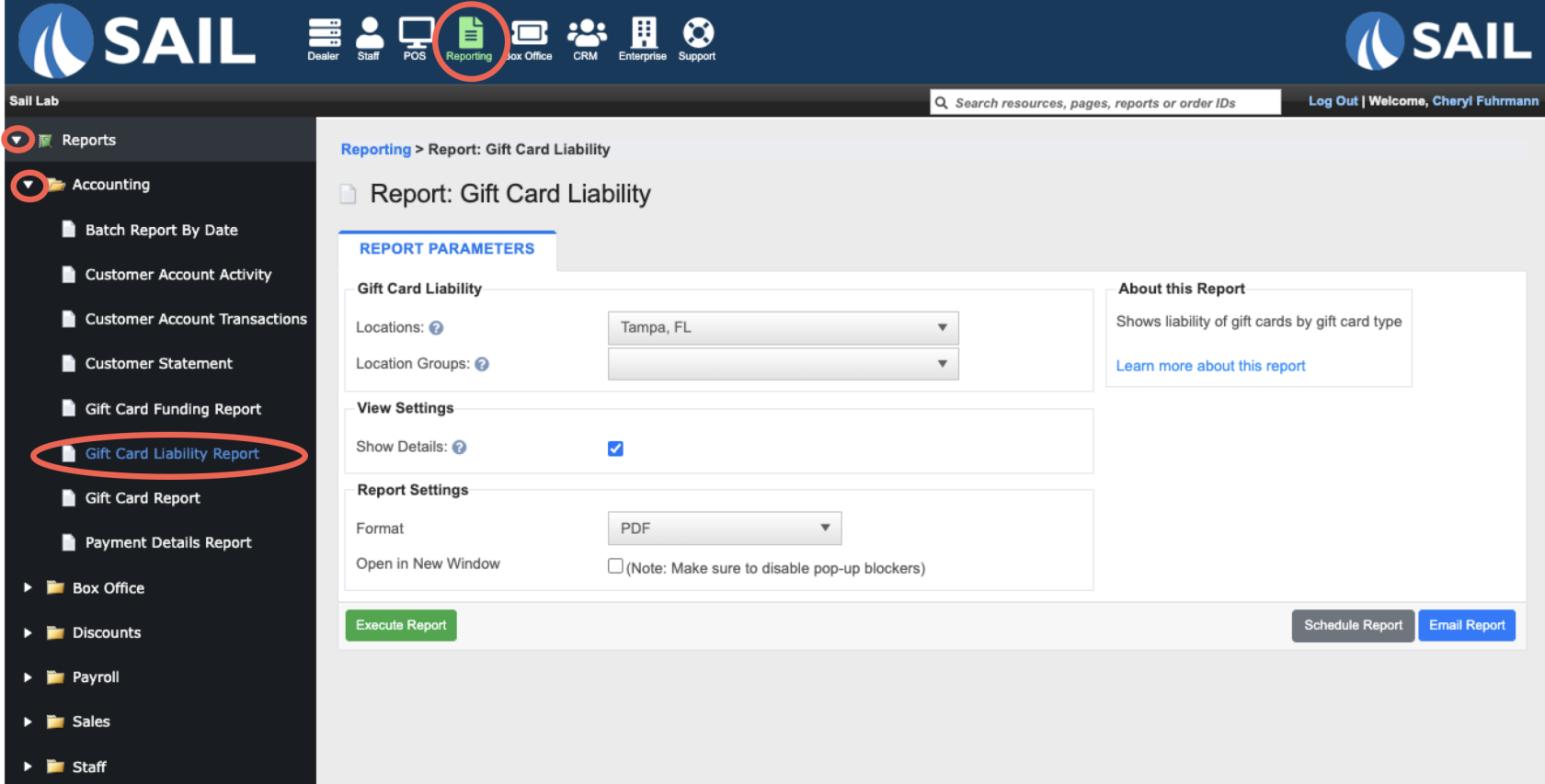This screenshot has height=784, width=1545.
Task: Open the Dealer module icon
Action: 323,39
